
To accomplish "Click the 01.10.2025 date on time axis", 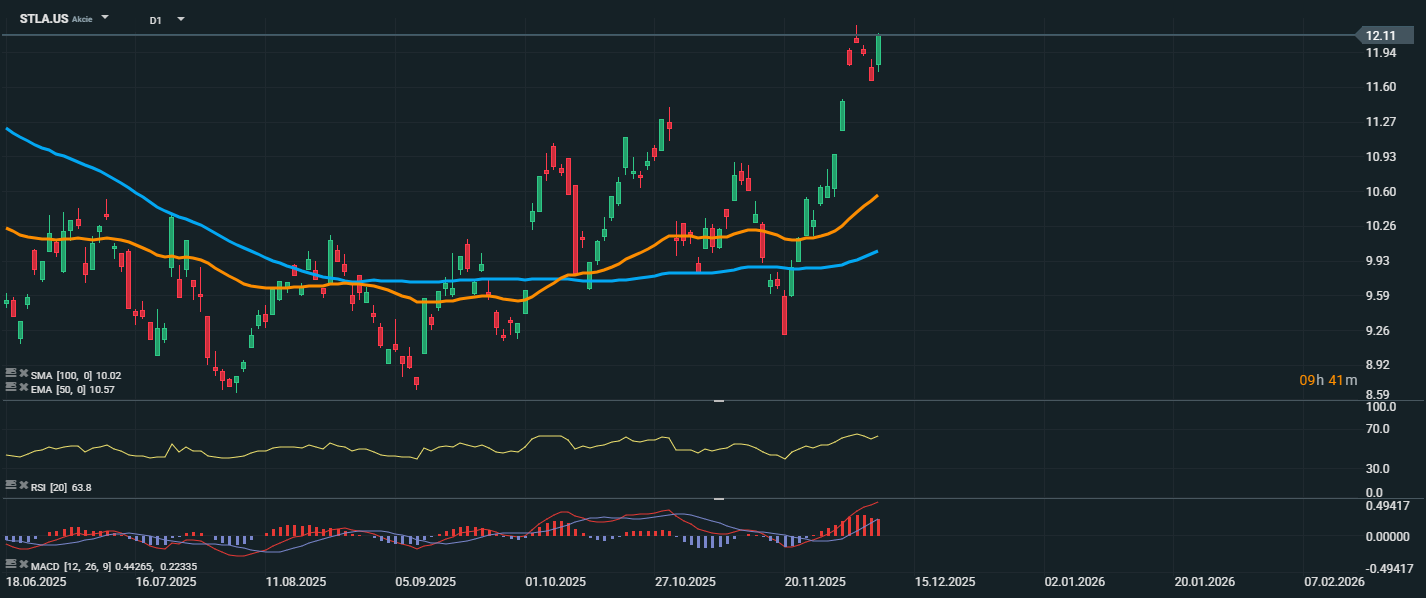I will (555, 581).
